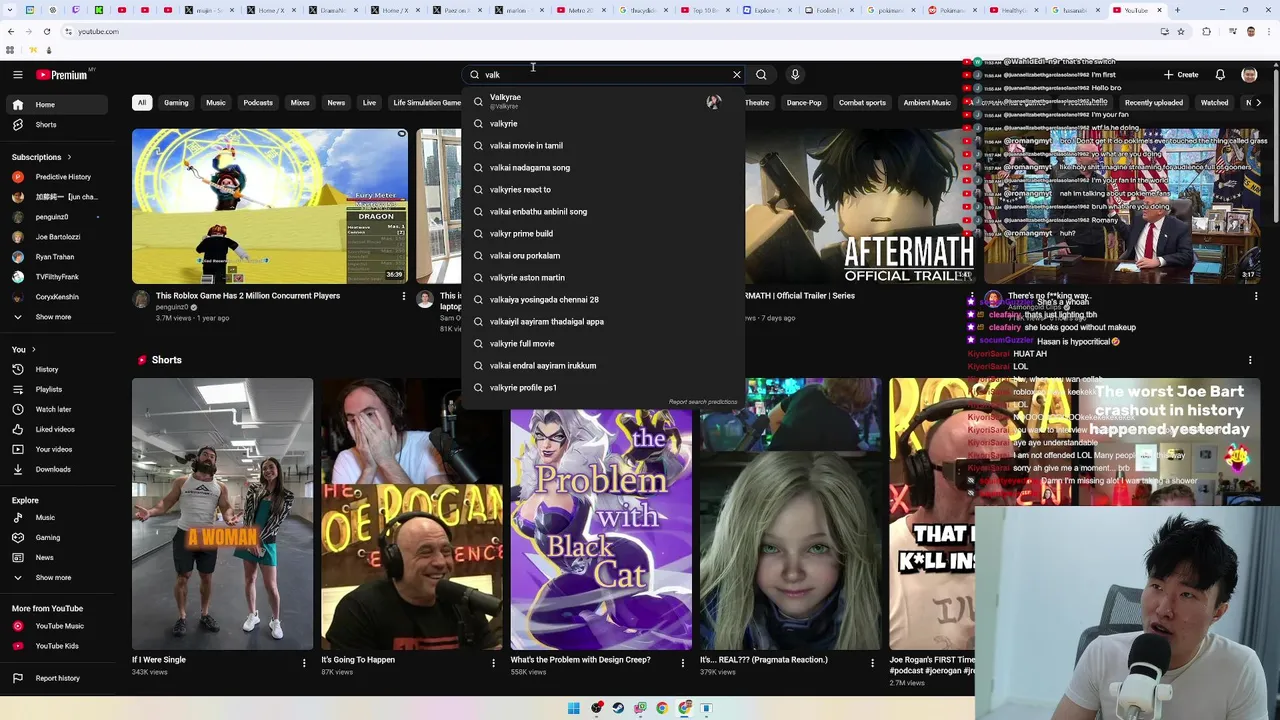1280x720 pixels.
Task: Select the Mixes filter chip
Action: point(300,102)
